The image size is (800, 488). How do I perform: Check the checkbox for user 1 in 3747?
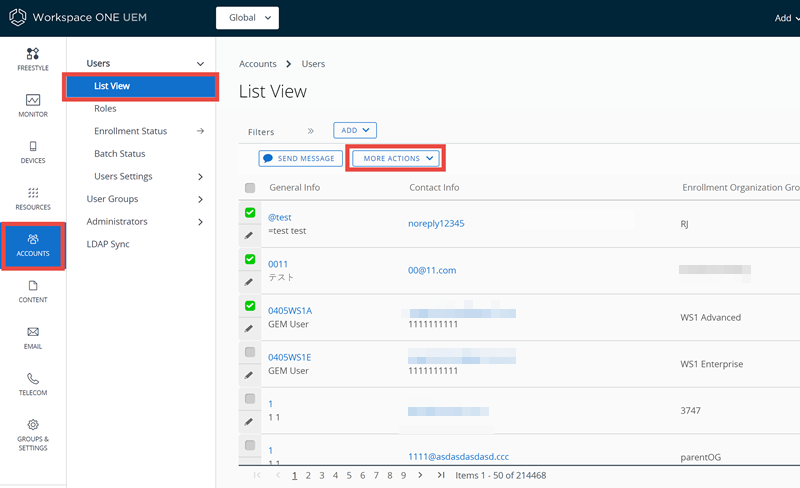250,398
